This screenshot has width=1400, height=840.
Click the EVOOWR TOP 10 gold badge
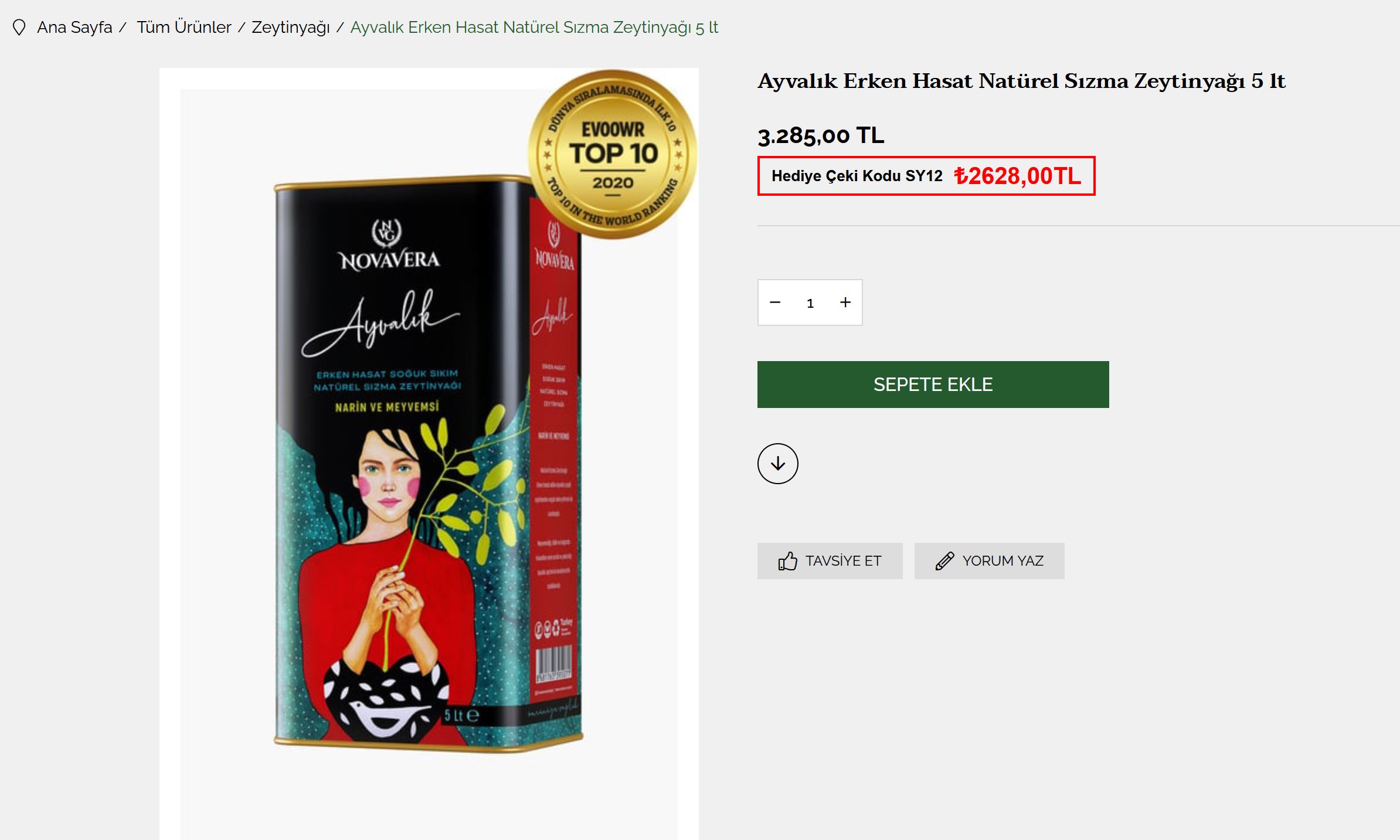613,155
